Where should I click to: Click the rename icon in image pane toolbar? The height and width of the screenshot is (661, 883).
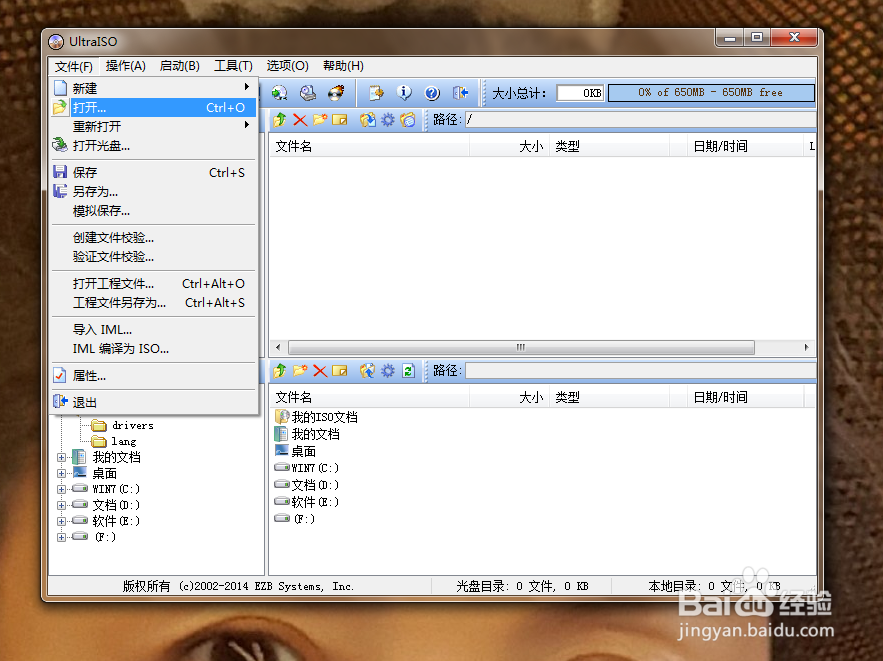[340, 119]
